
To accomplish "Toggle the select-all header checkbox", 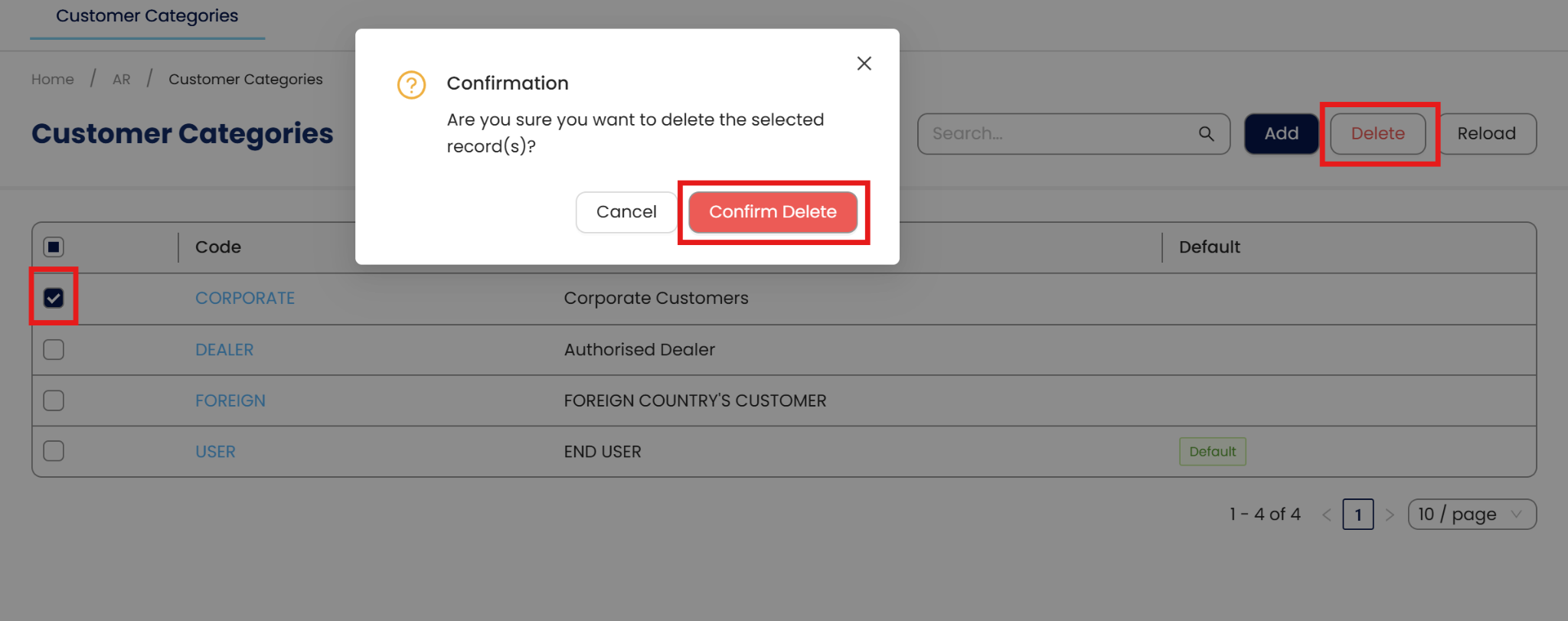I will [54, 247].
